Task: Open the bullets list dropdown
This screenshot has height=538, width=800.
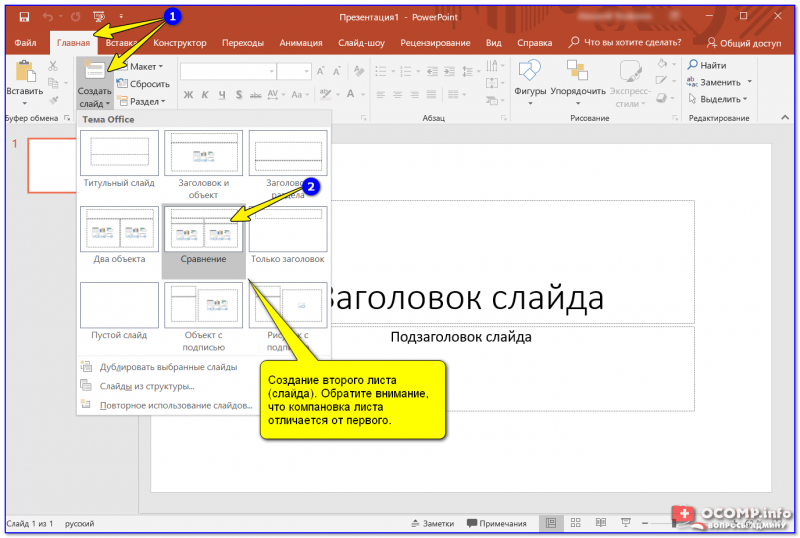Action: coord(393,71)
